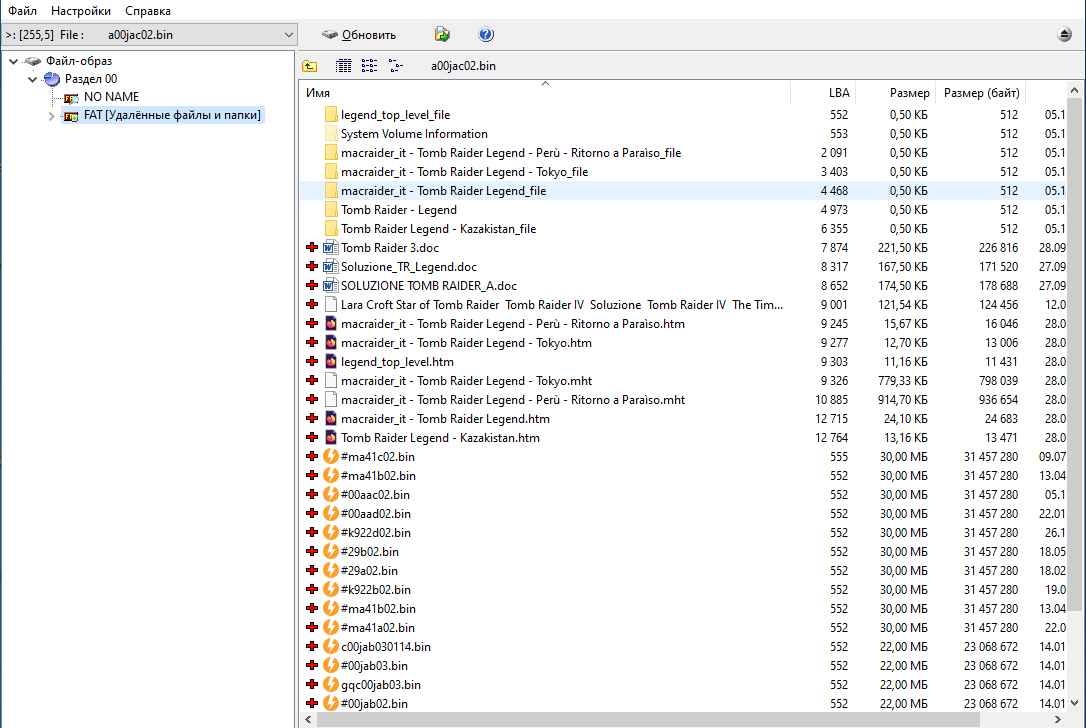1086x728 pixels.
Task: Select the Tomb Raider - Legend folder
Action: coord(398,210)
